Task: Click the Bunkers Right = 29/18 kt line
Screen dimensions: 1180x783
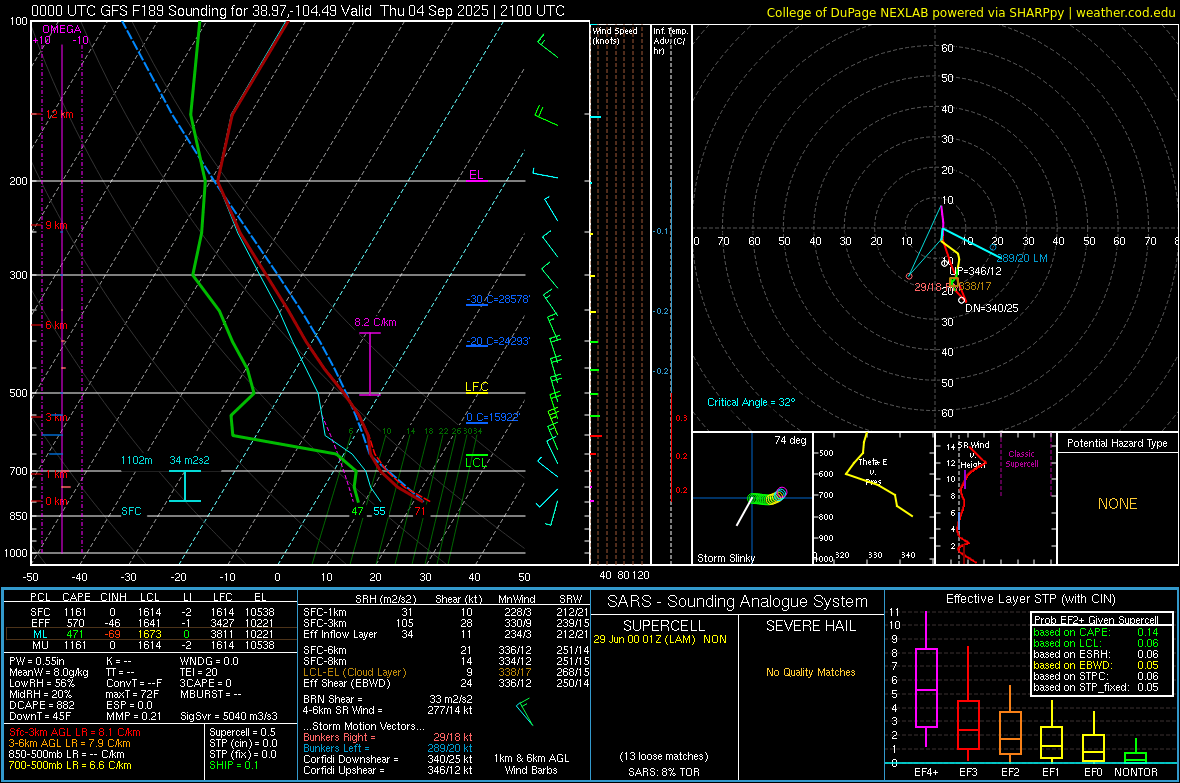Action: 388,737
